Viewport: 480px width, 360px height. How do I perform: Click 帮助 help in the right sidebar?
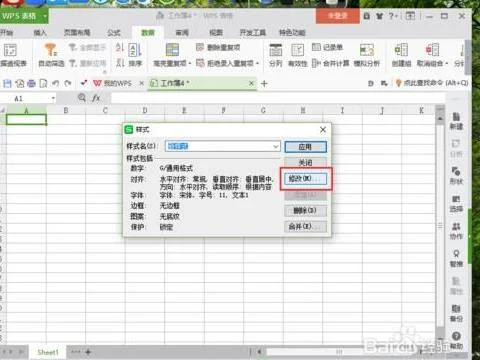click(x=456, y=341)
